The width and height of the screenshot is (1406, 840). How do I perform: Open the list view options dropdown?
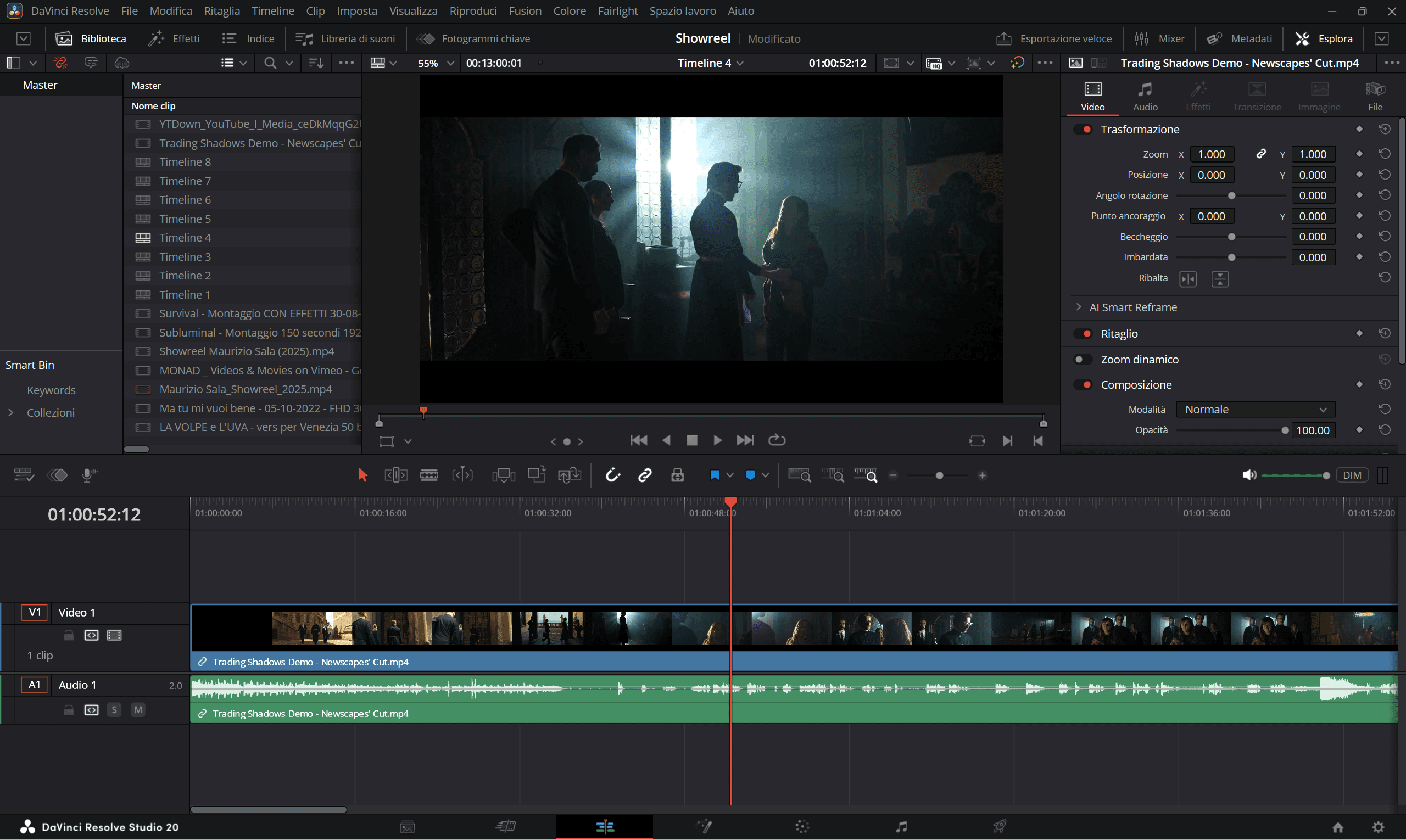click(243, 63)
